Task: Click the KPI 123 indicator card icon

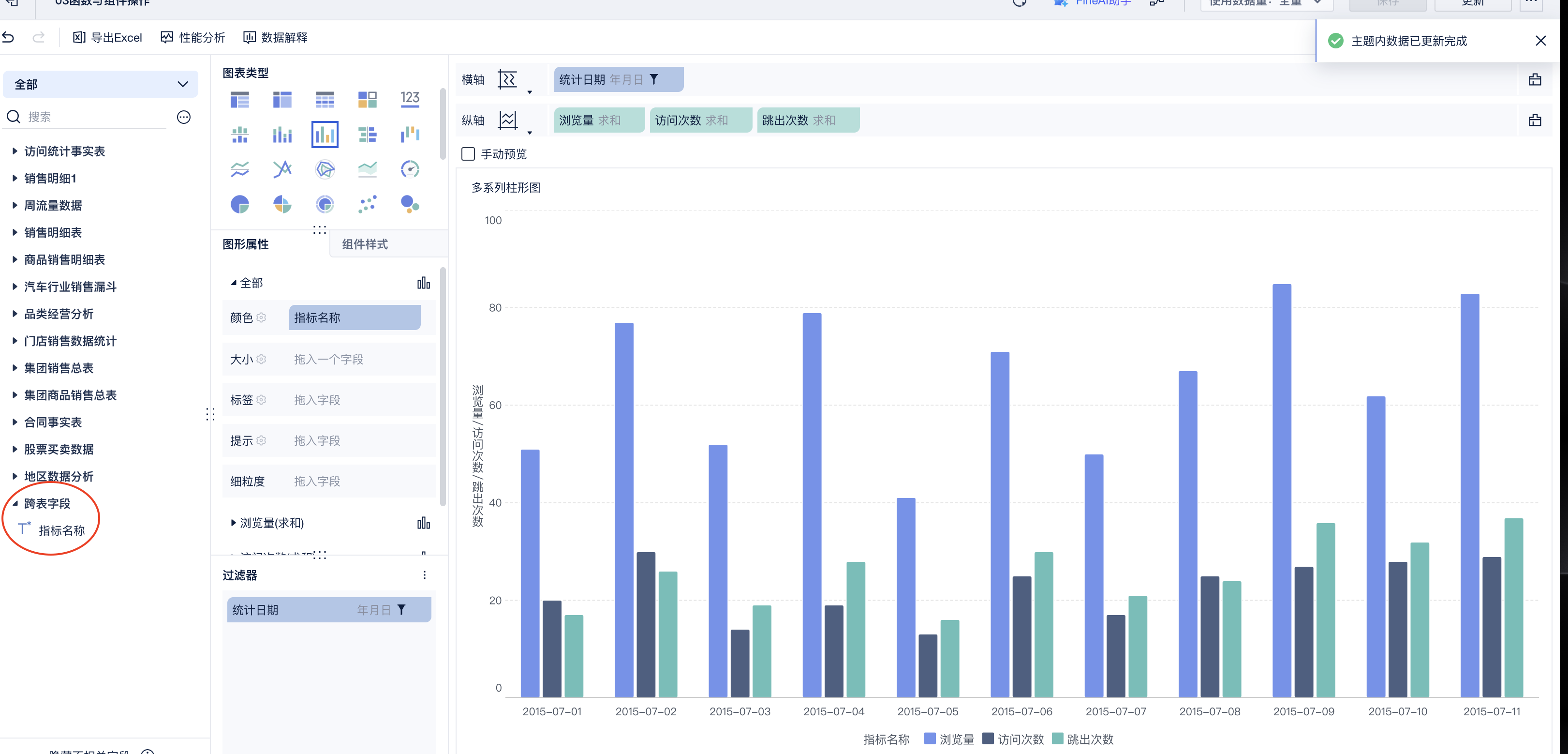Action: click(x=410, y=99)
